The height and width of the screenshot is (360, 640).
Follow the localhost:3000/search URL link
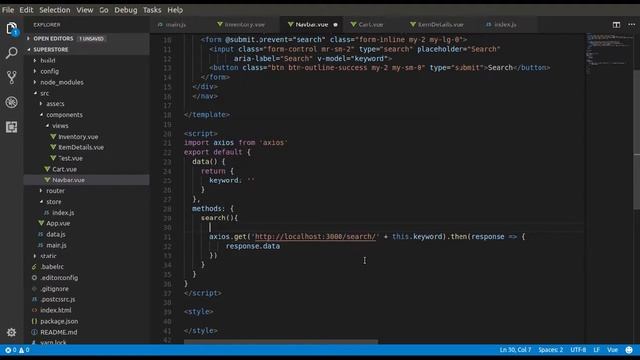315,237
